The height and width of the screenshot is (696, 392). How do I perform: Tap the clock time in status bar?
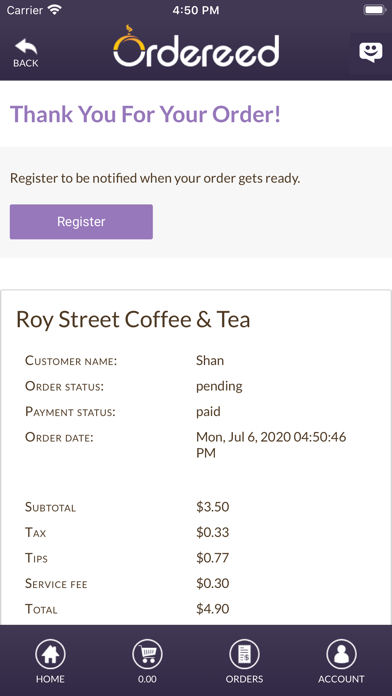pyautogui.click(x=196, y=10)
